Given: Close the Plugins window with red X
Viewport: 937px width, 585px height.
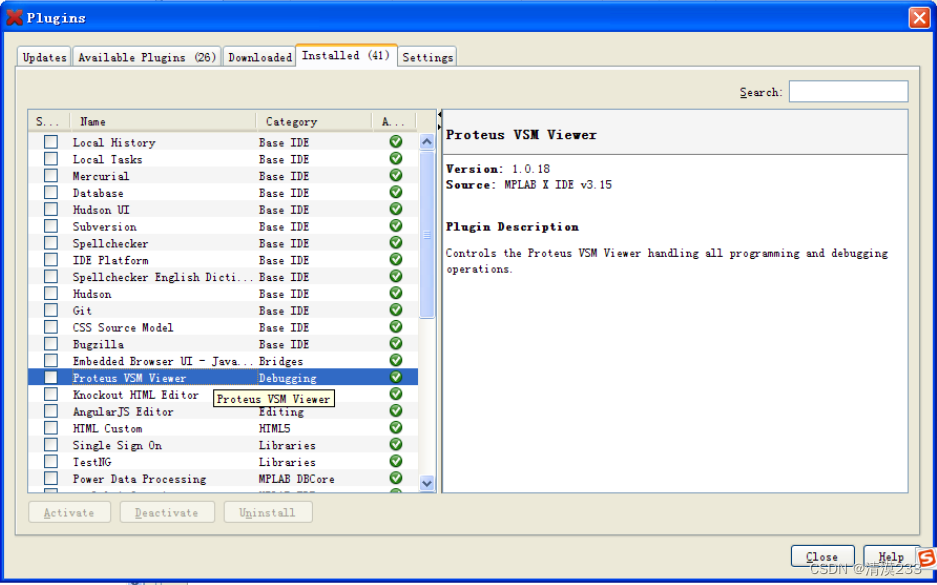Looking at the screenshot, I should coord(919,18).
